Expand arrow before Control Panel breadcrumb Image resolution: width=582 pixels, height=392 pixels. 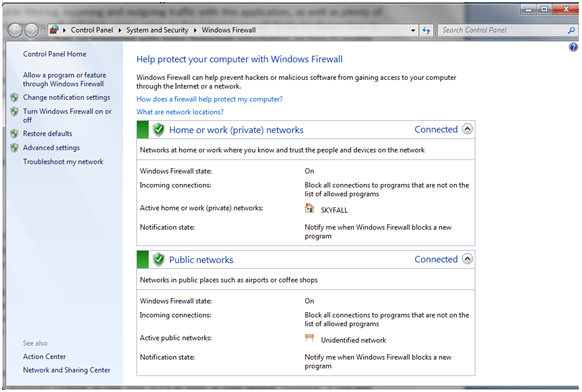(x=64, y=30)
